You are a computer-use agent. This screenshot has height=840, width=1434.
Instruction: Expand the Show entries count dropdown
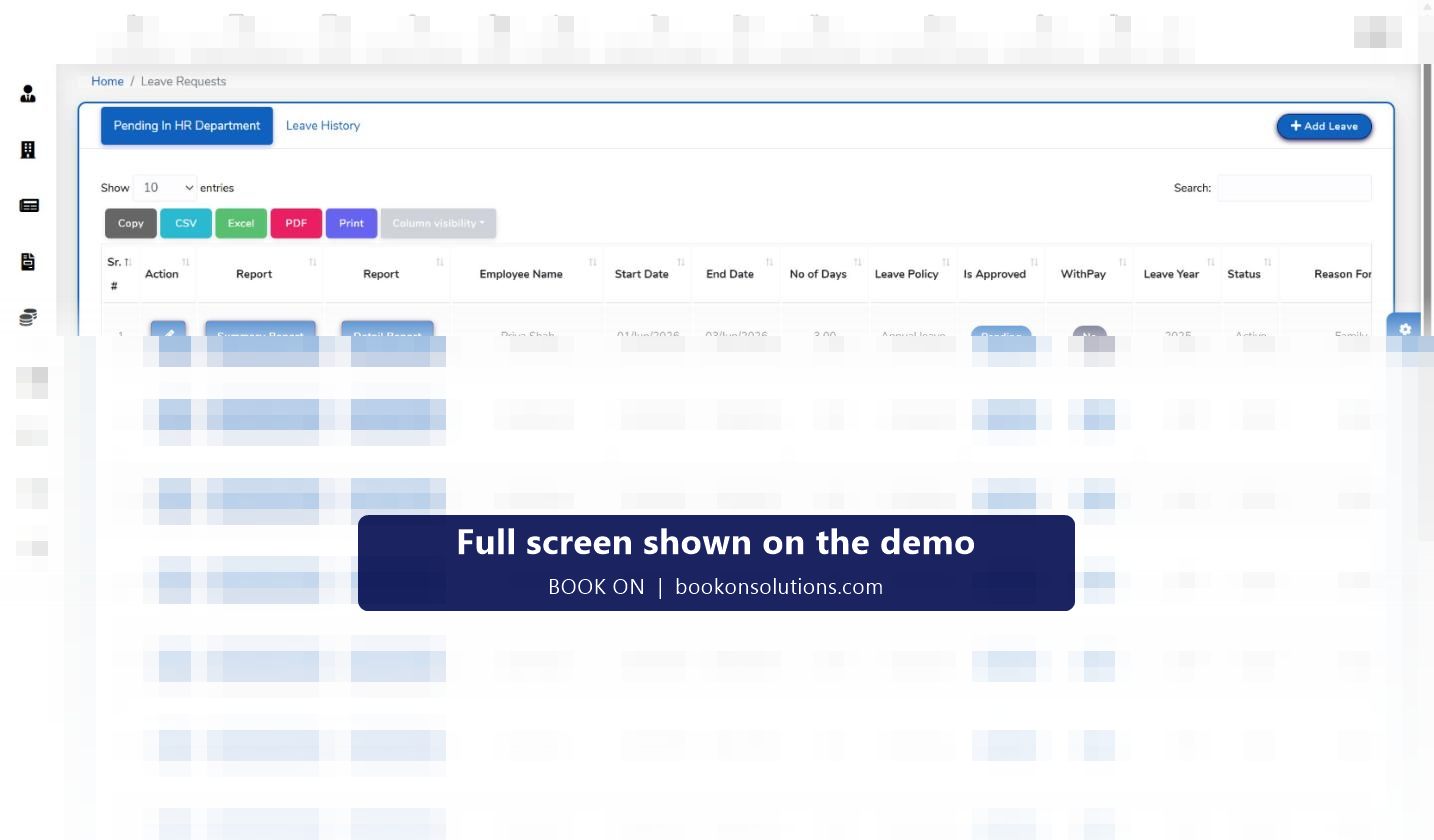click(x=166, y=187)
